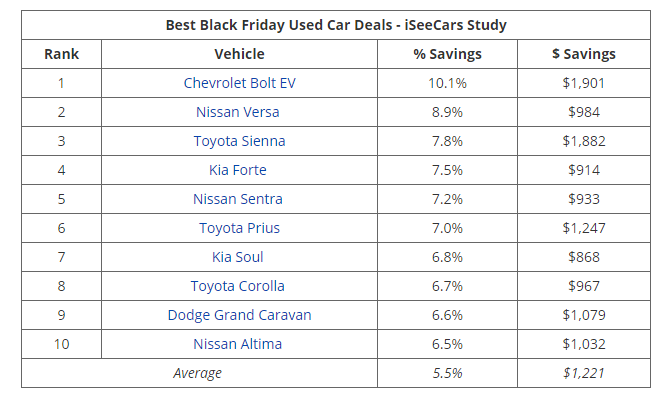Viewport: 668px width, 403px height.
Task: Open the Toyota Sienna link
Action: coord(239,141)
